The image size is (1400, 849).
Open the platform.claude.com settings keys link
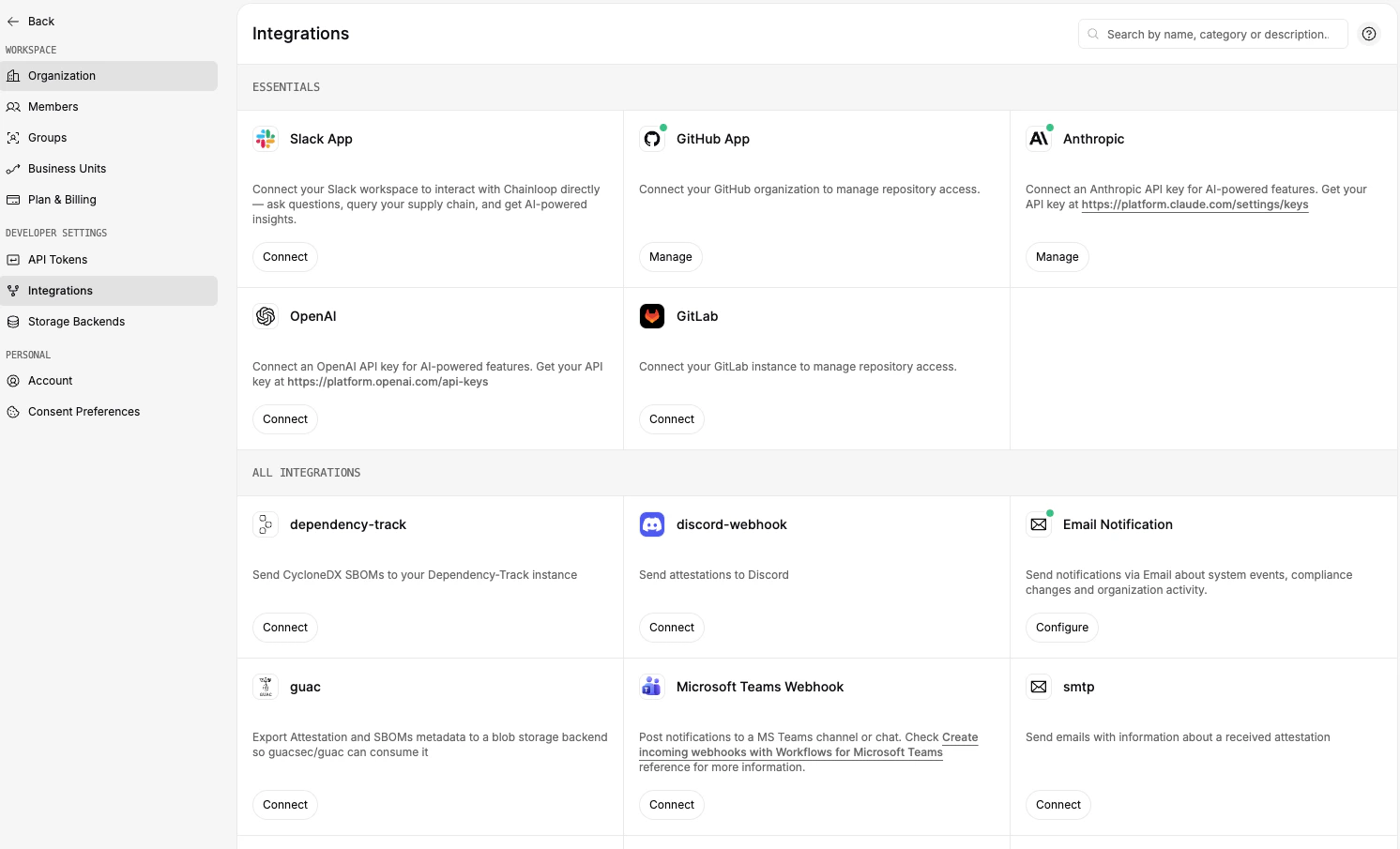[1195, 205]
